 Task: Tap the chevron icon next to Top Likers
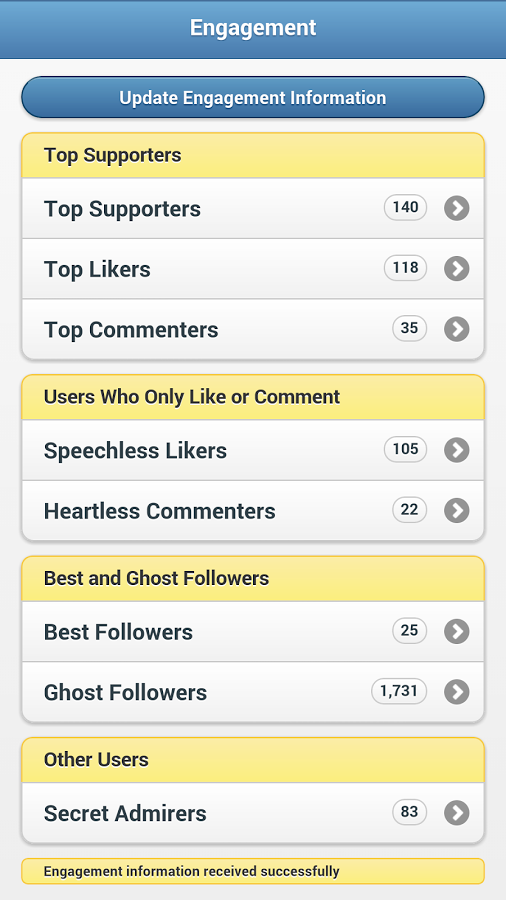(457, 269)
